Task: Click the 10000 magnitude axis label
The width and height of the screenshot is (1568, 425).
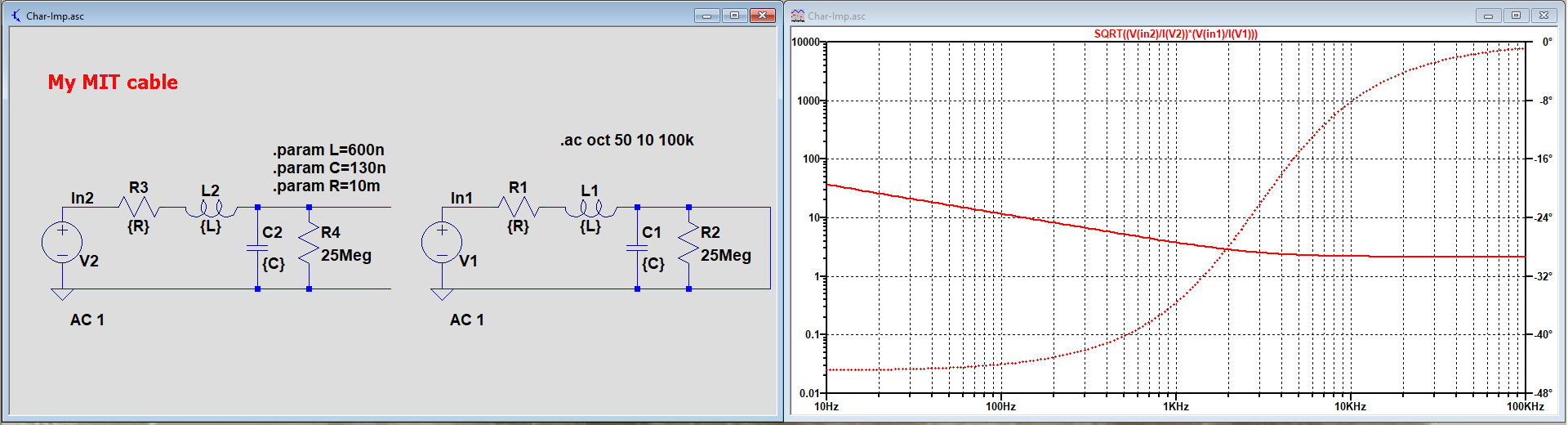Action: click(806, 42)
